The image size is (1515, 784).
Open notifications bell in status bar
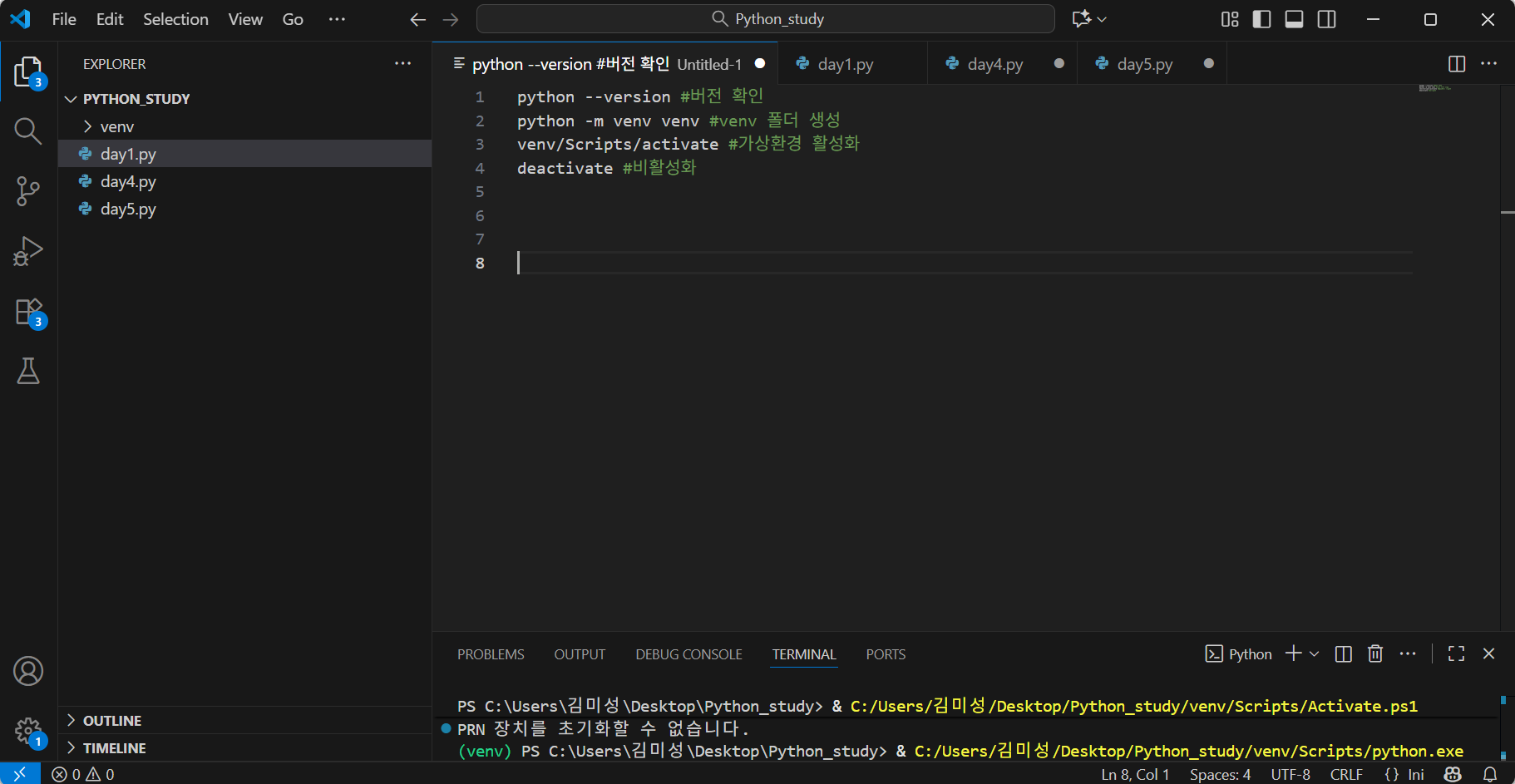[1490, 774]
